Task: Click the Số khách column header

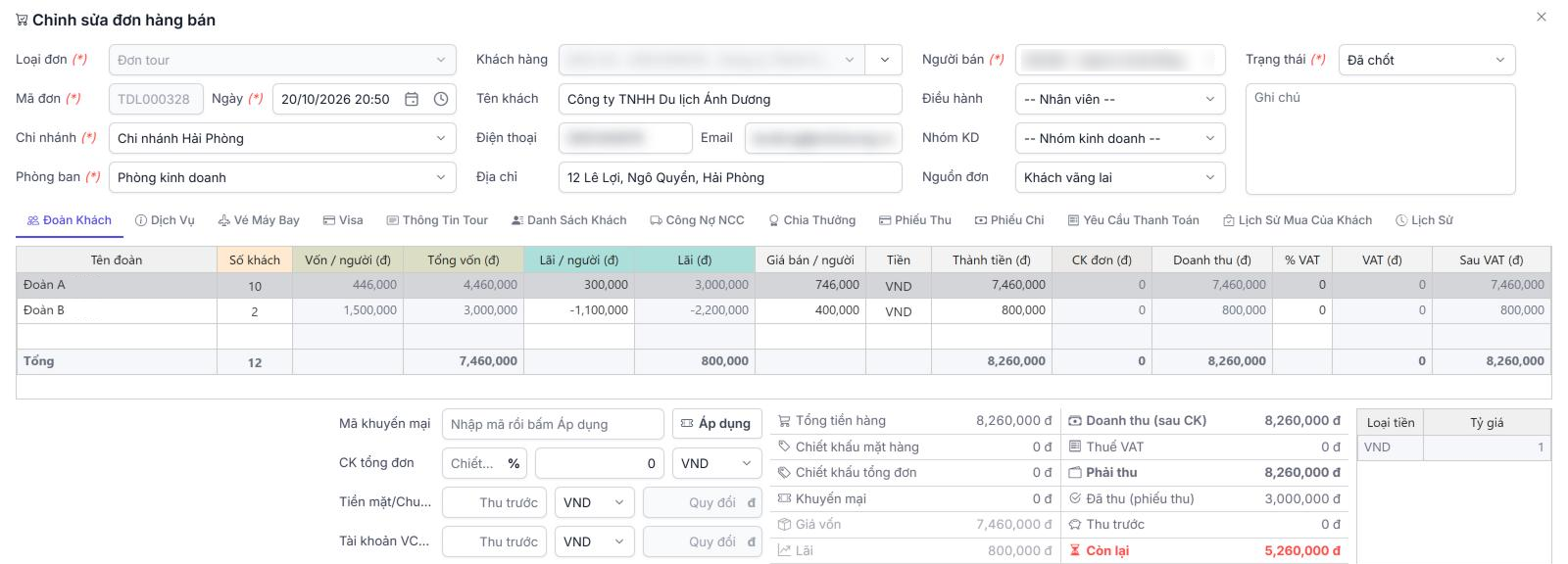Action: pyautogui.click(x=255, y=259)
